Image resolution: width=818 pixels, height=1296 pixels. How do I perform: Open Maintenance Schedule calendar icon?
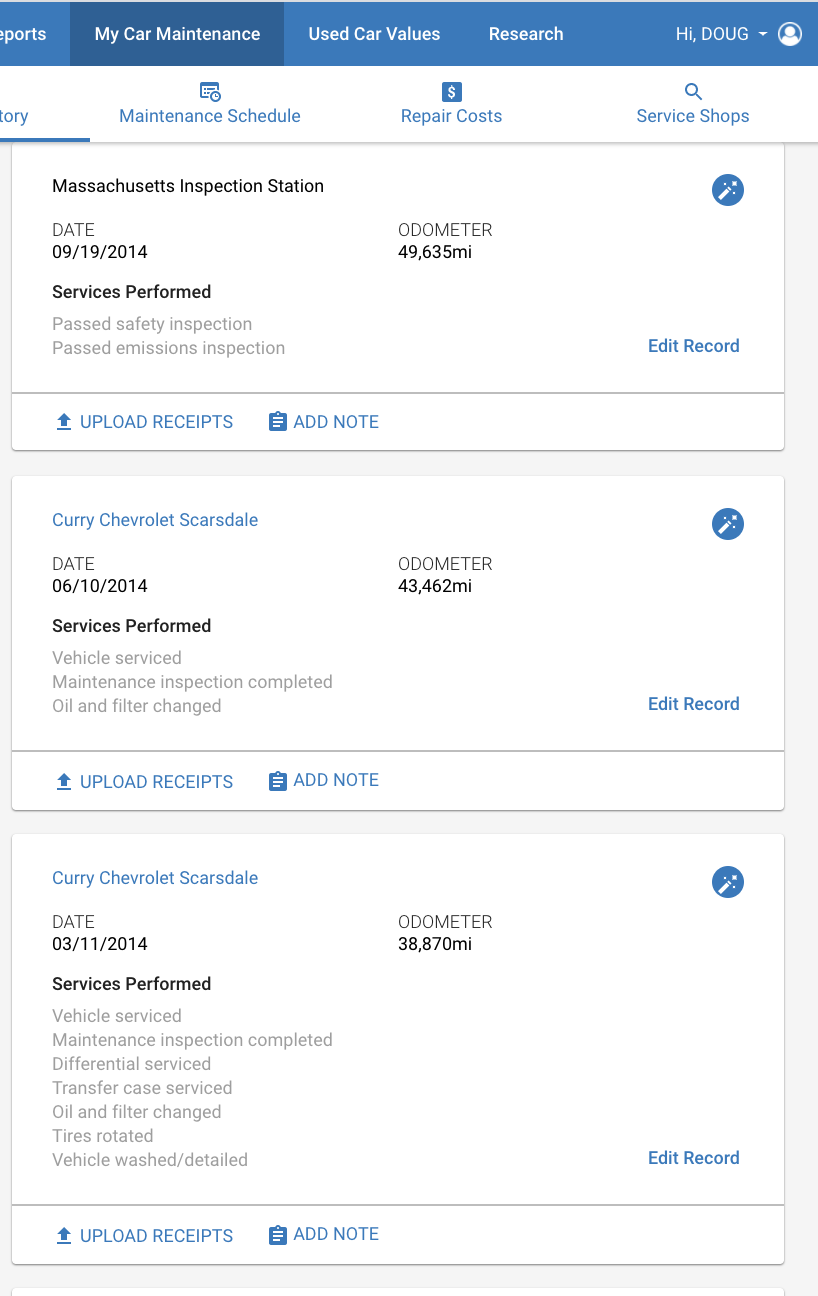210,92
